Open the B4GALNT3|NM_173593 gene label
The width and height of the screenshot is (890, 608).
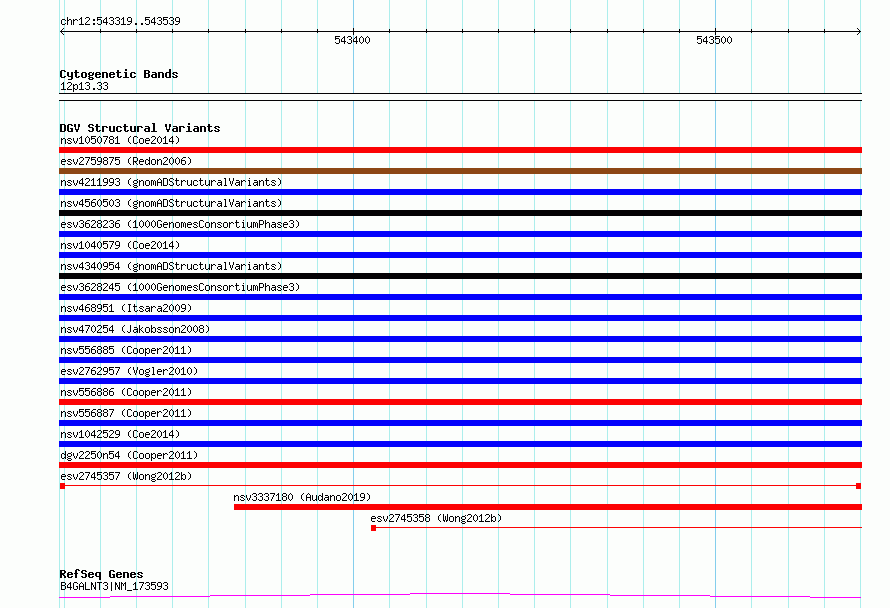tap(114, 586)
